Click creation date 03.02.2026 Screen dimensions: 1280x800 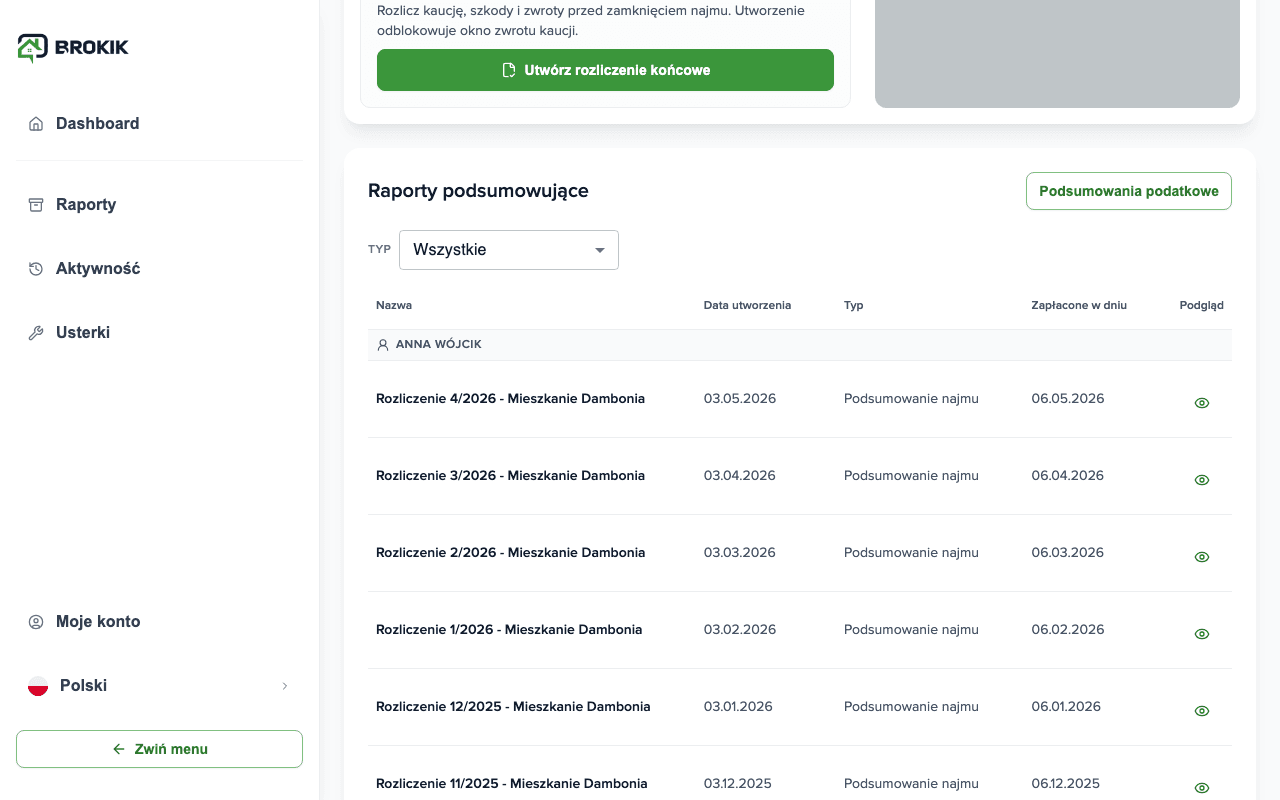[x=740, y=630]
